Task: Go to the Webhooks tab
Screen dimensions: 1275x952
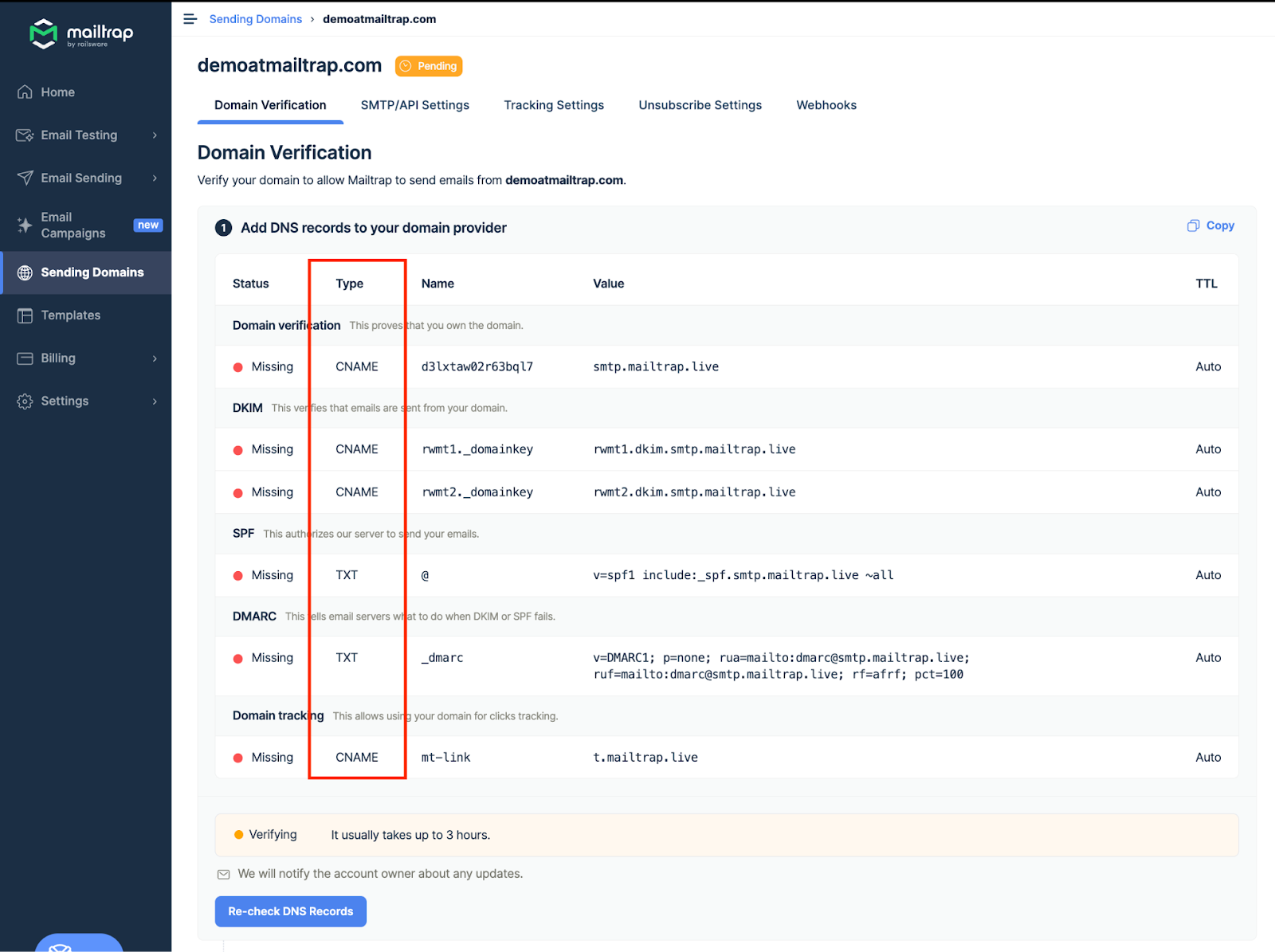Action: (x=826, y=105)
